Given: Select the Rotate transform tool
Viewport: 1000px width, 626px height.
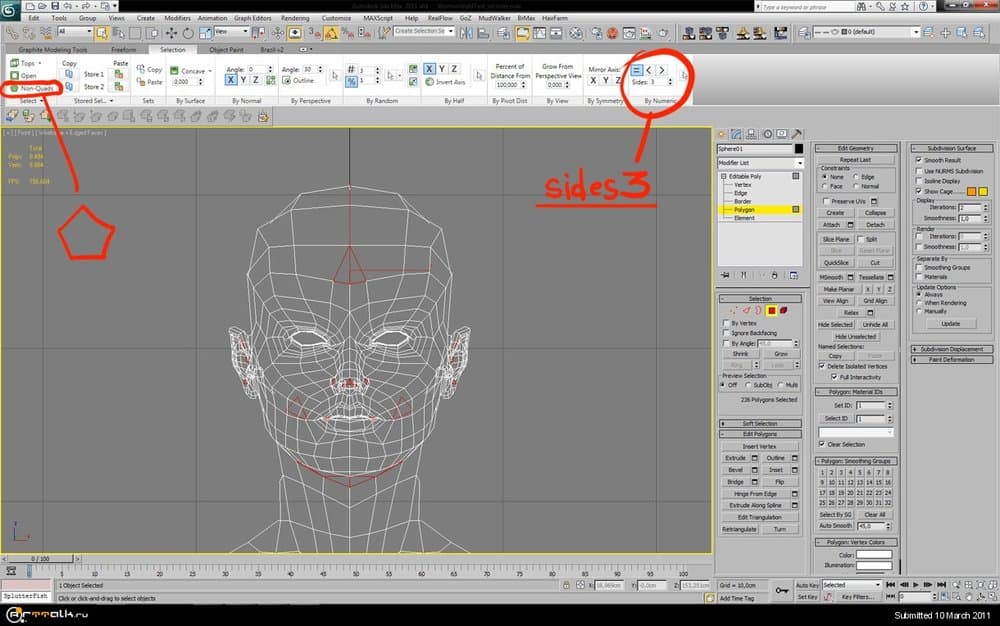Looking at the screenshot, I should pyautogui.click(x=188, y=32).
